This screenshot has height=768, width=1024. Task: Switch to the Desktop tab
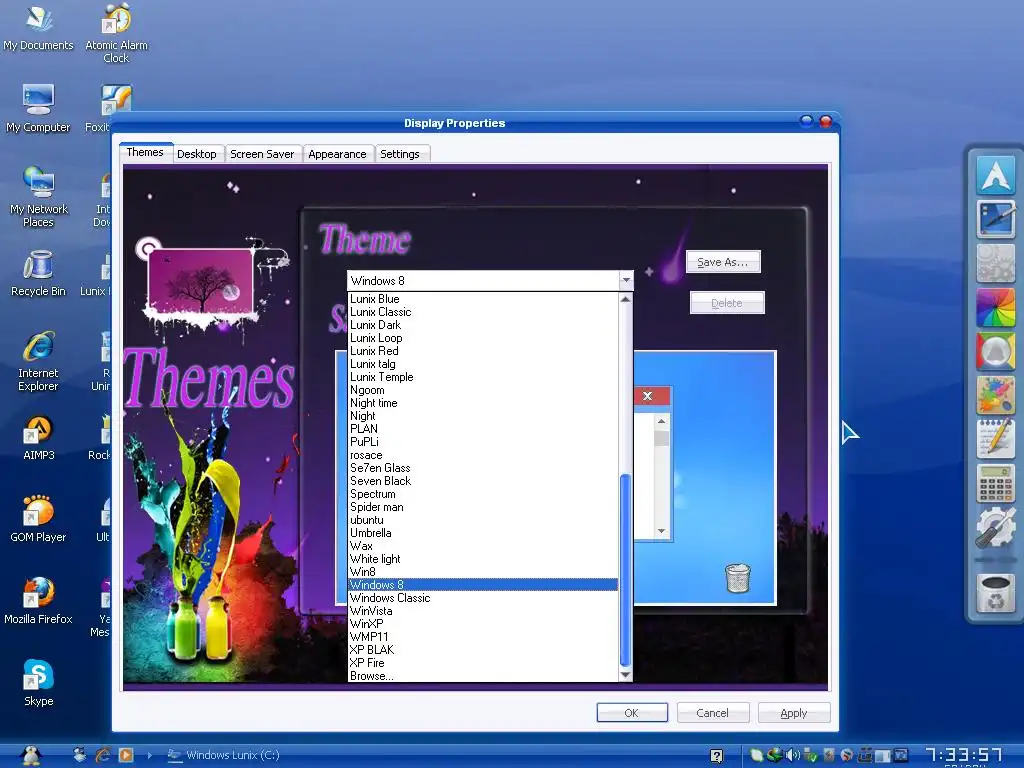(x=197, y=154)
